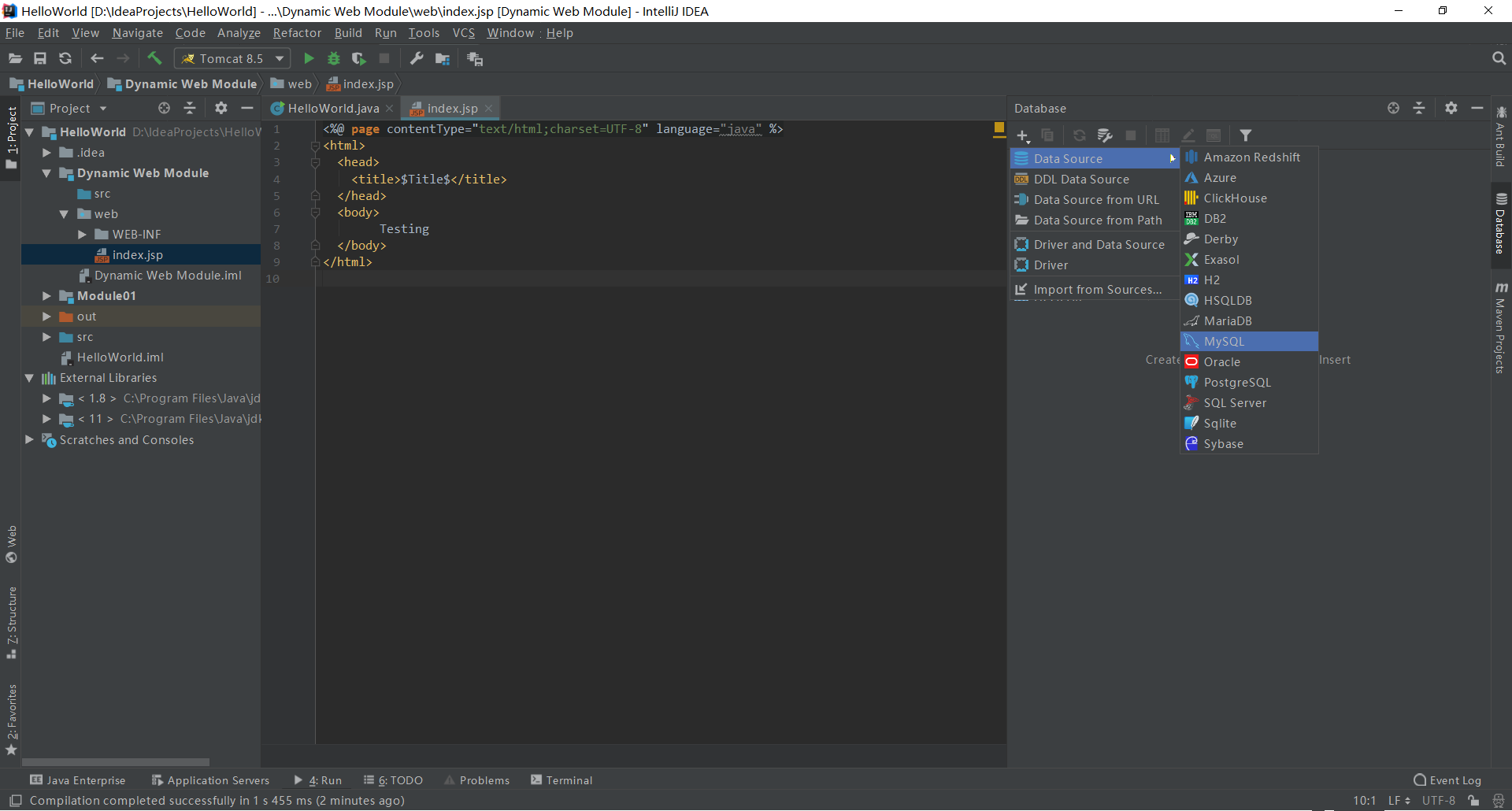The width and height of the screenshot is (1512, 811).
Task: Open Database panel gear settings
Action: pyautogui.click(x=1451, y=108)
